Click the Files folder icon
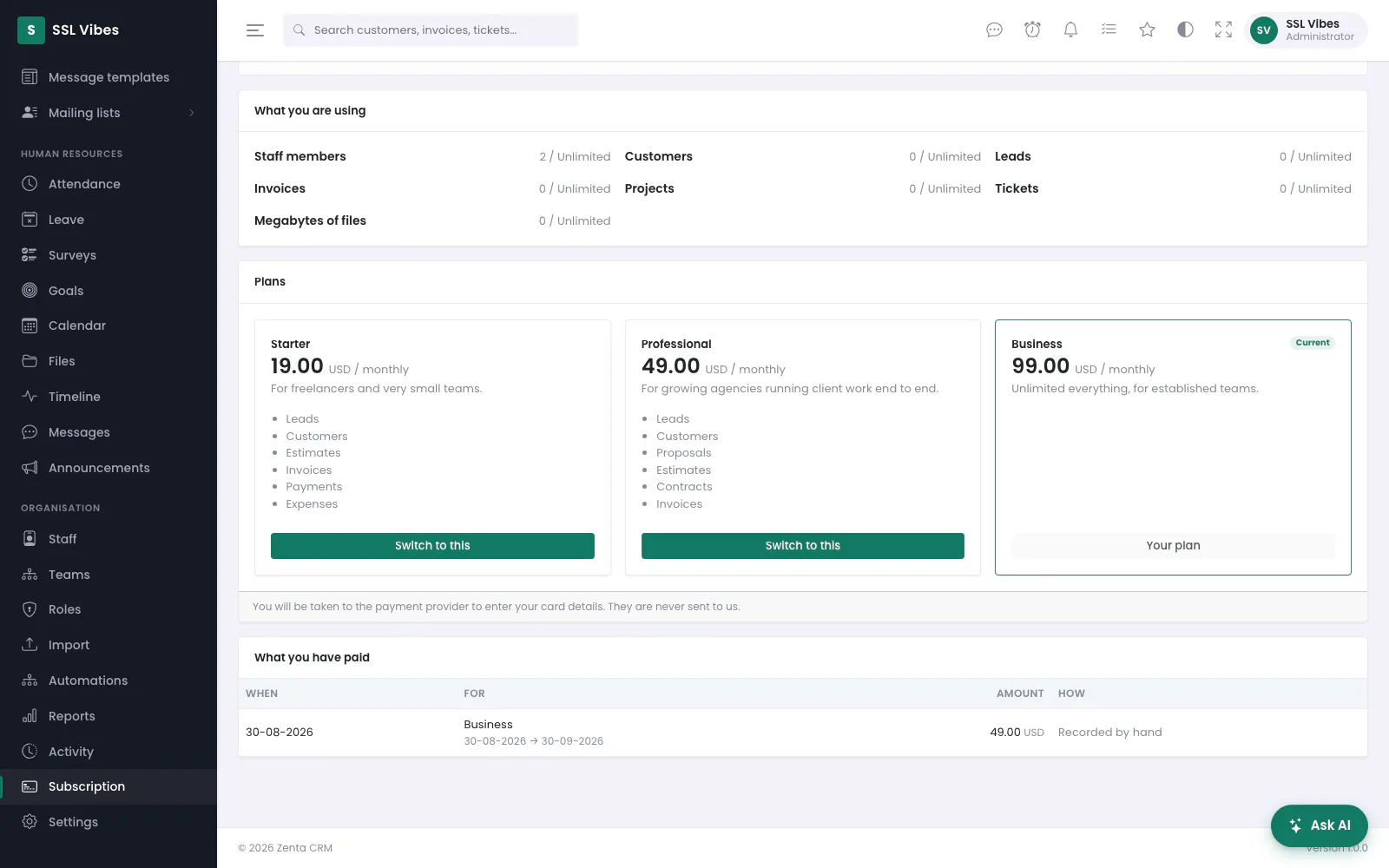Screen dimensions: 1389x868 click(x=30, y=361)
